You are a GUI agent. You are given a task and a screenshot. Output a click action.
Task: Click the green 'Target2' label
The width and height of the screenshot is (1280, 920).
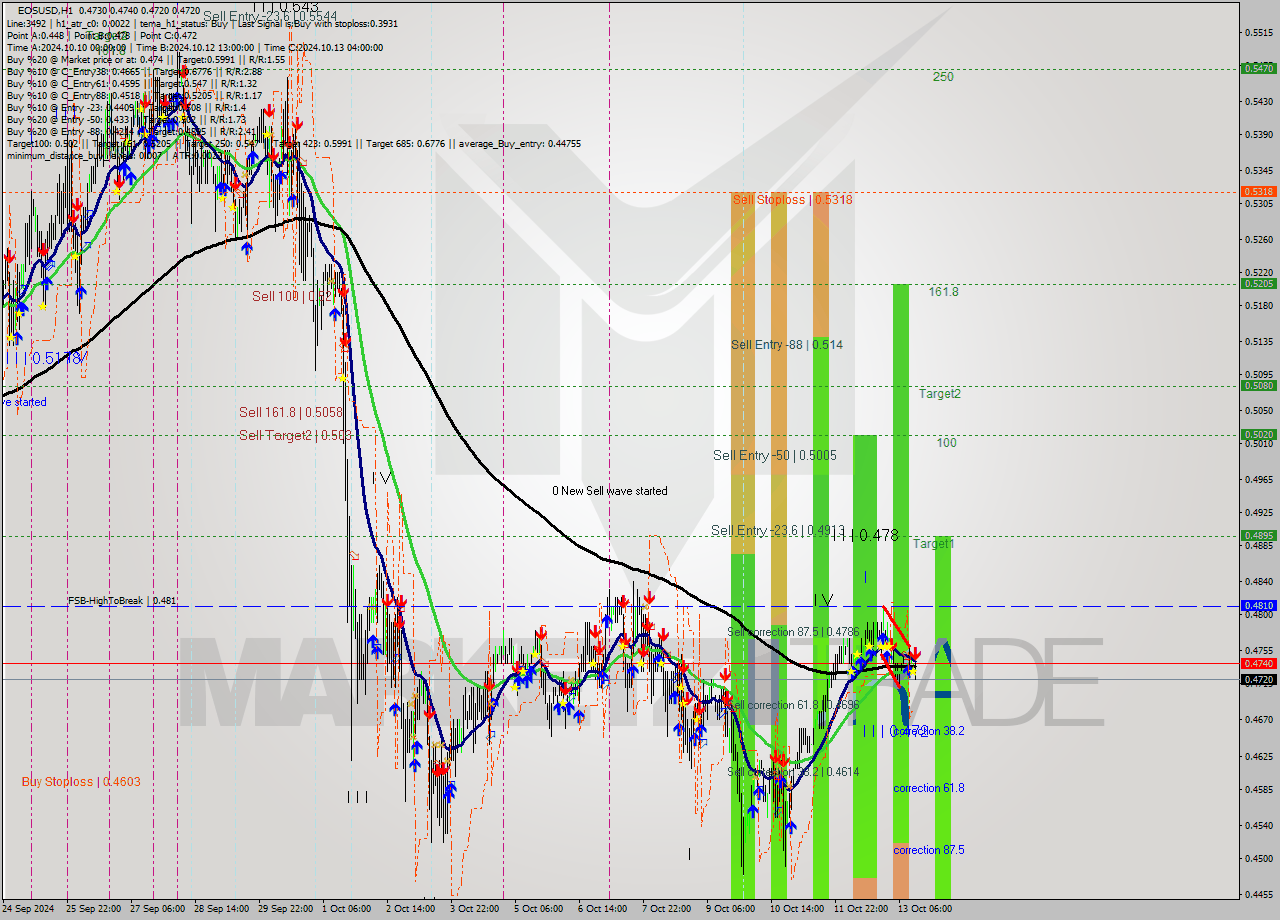point(940,394)
